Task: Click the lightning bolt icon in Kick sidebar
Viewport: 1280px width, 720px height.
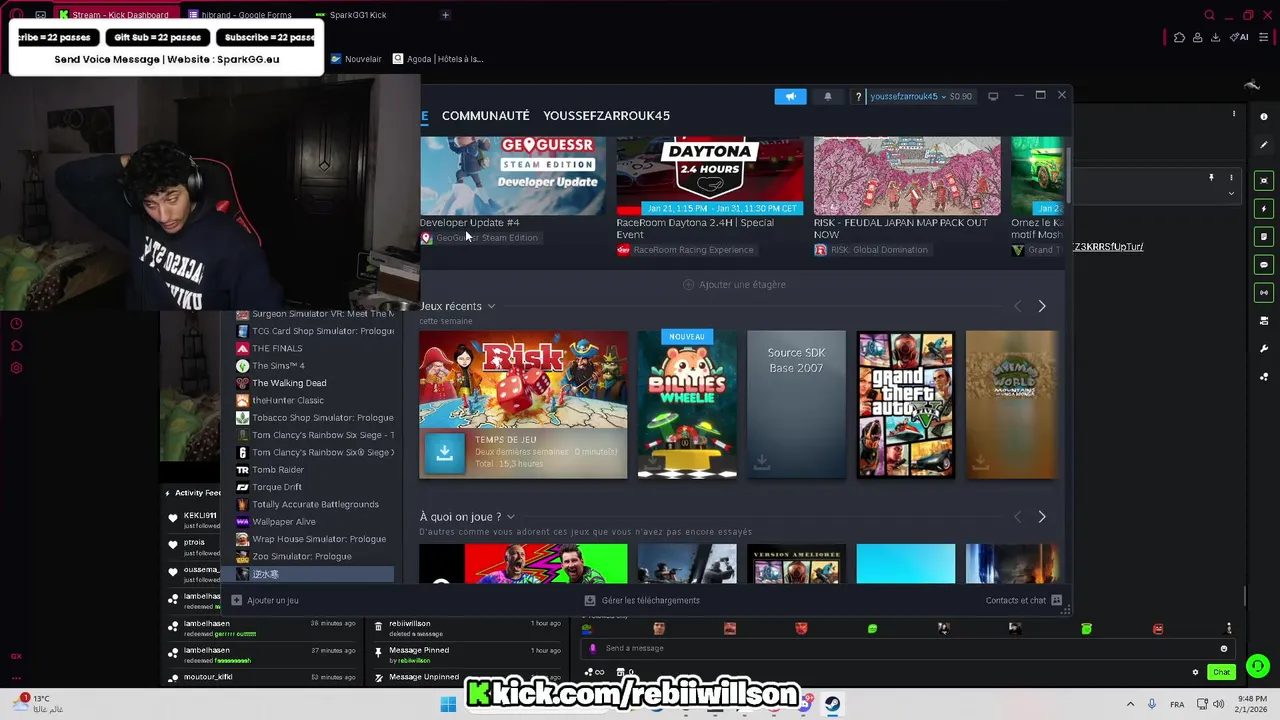Action: [1264, 209]
